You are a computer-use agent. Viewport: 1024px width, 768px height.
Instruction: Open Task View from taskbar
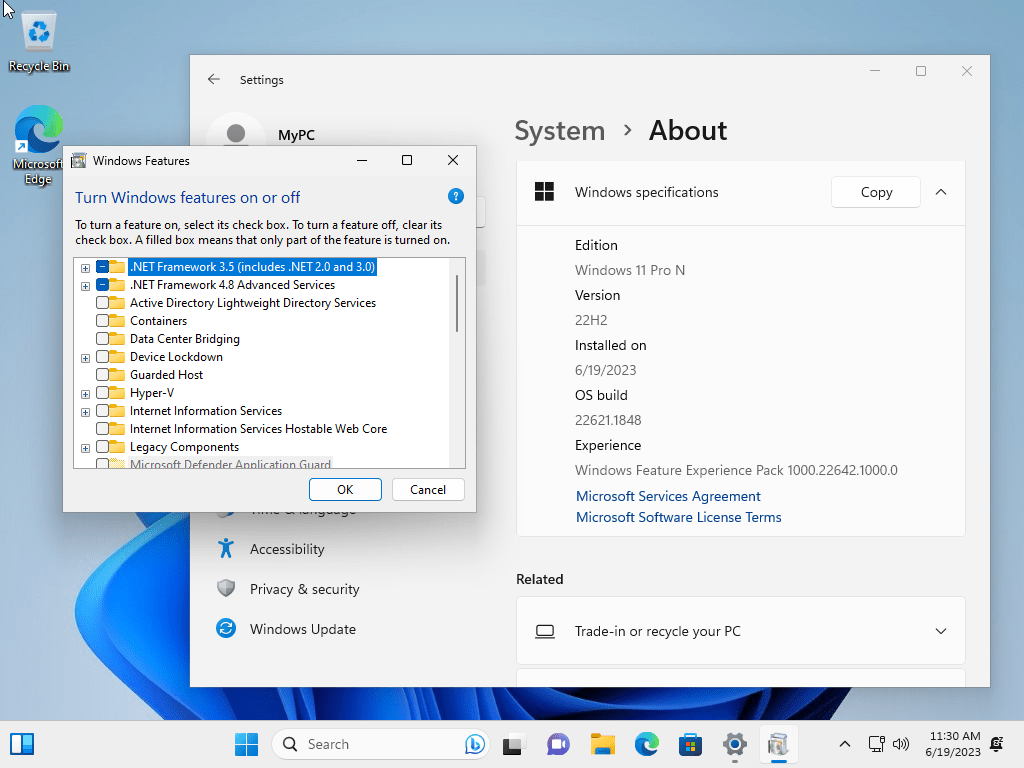[x=514, y=744]
